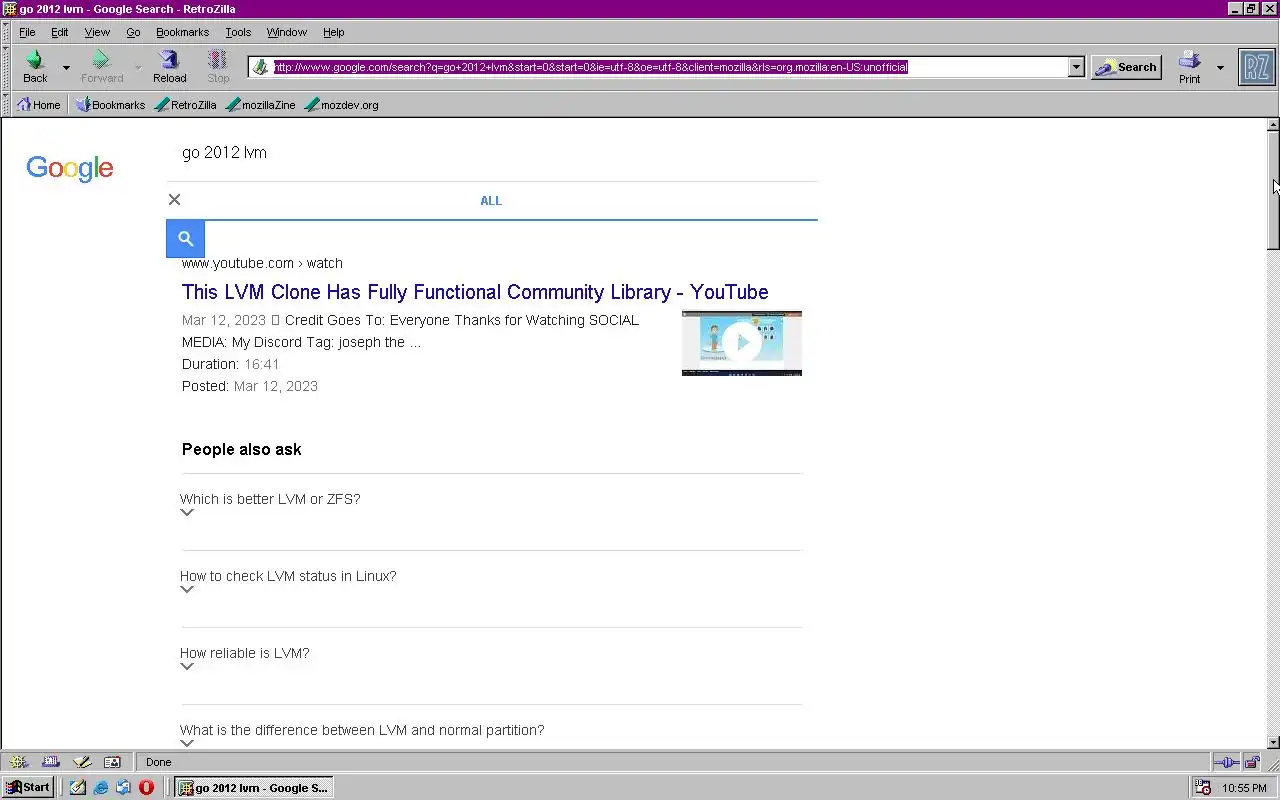Open the RetroZilla bookmark
The image size is (1280, 800).
point(186,104)
